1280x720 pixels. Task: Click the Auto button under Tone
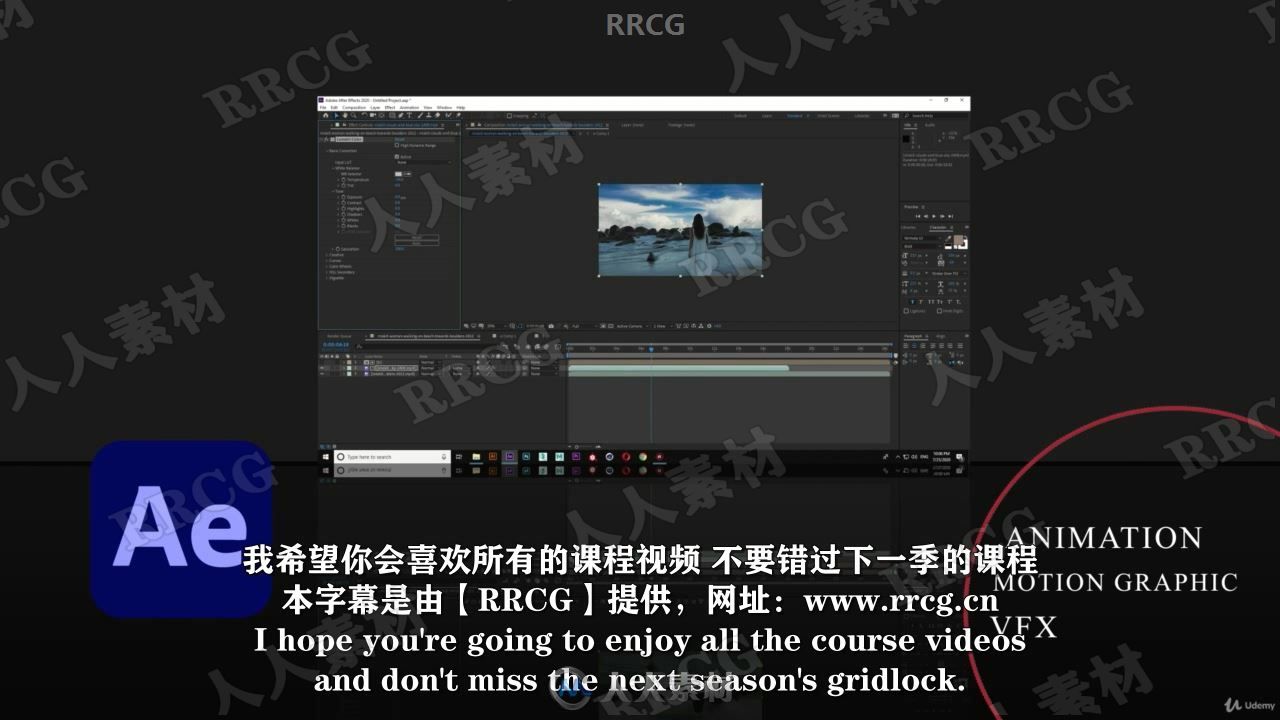coord(417,243)
